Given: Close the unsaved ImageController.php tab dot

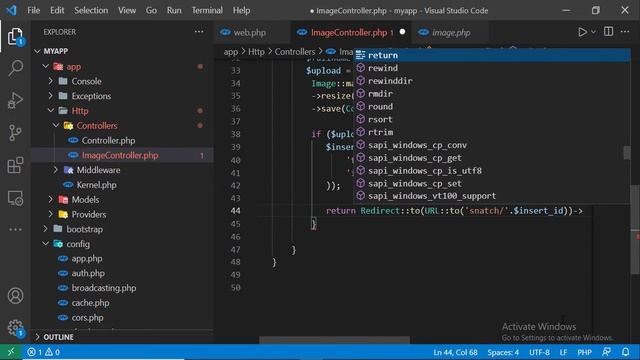Looking at the screenshot, I should pyautogui.click(x=402, y=32).
